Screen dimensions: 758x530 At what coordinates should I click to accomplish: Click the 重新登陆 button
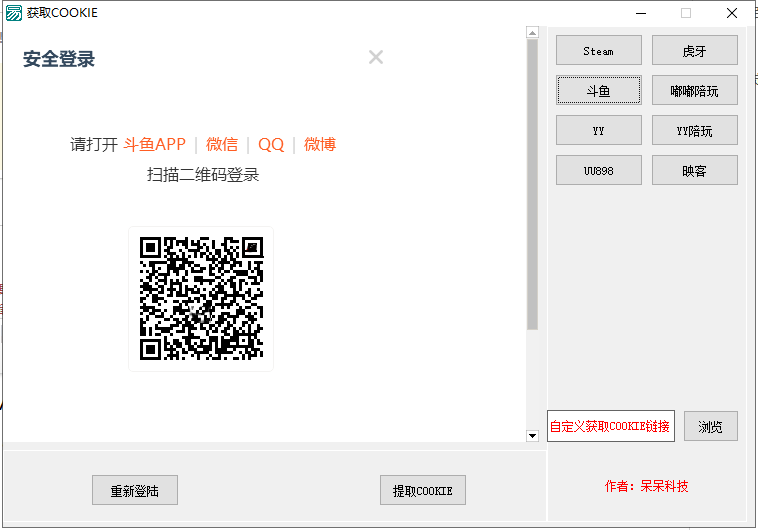pos(135,490)
